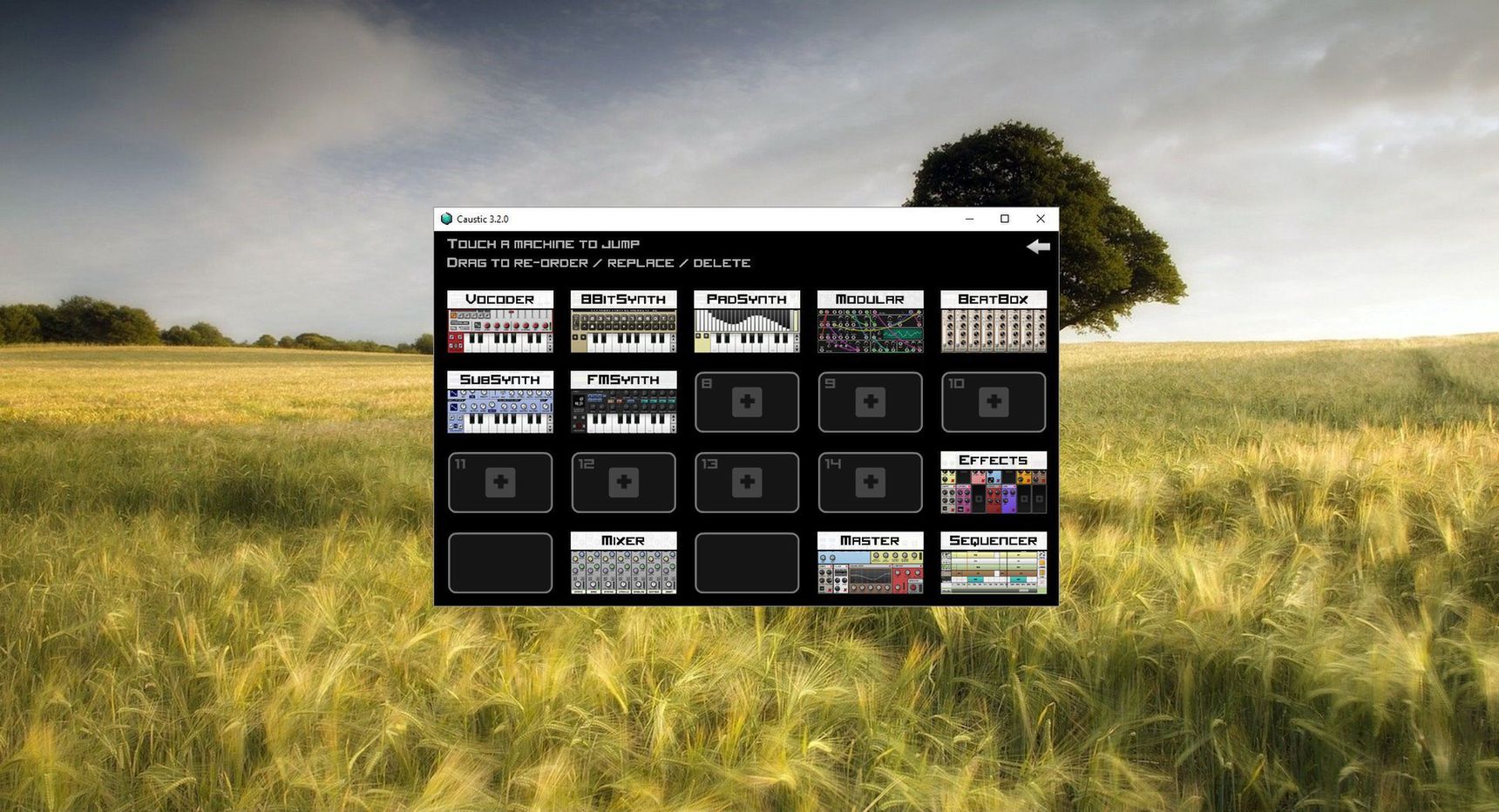Minimize the Caustic 3.2.0 window
1499x812 pixels.
coord(969,219)
